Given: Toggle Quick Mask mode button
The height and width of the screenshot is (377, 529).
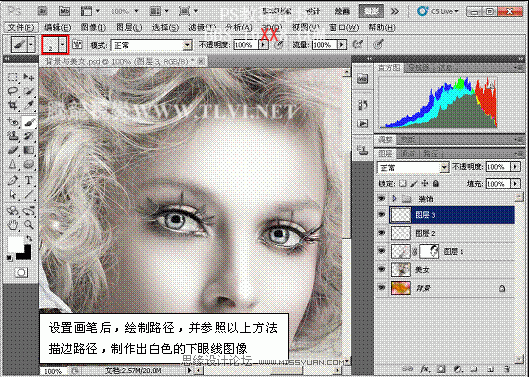Looking at the screenshot, I should [x=21, y=272].
